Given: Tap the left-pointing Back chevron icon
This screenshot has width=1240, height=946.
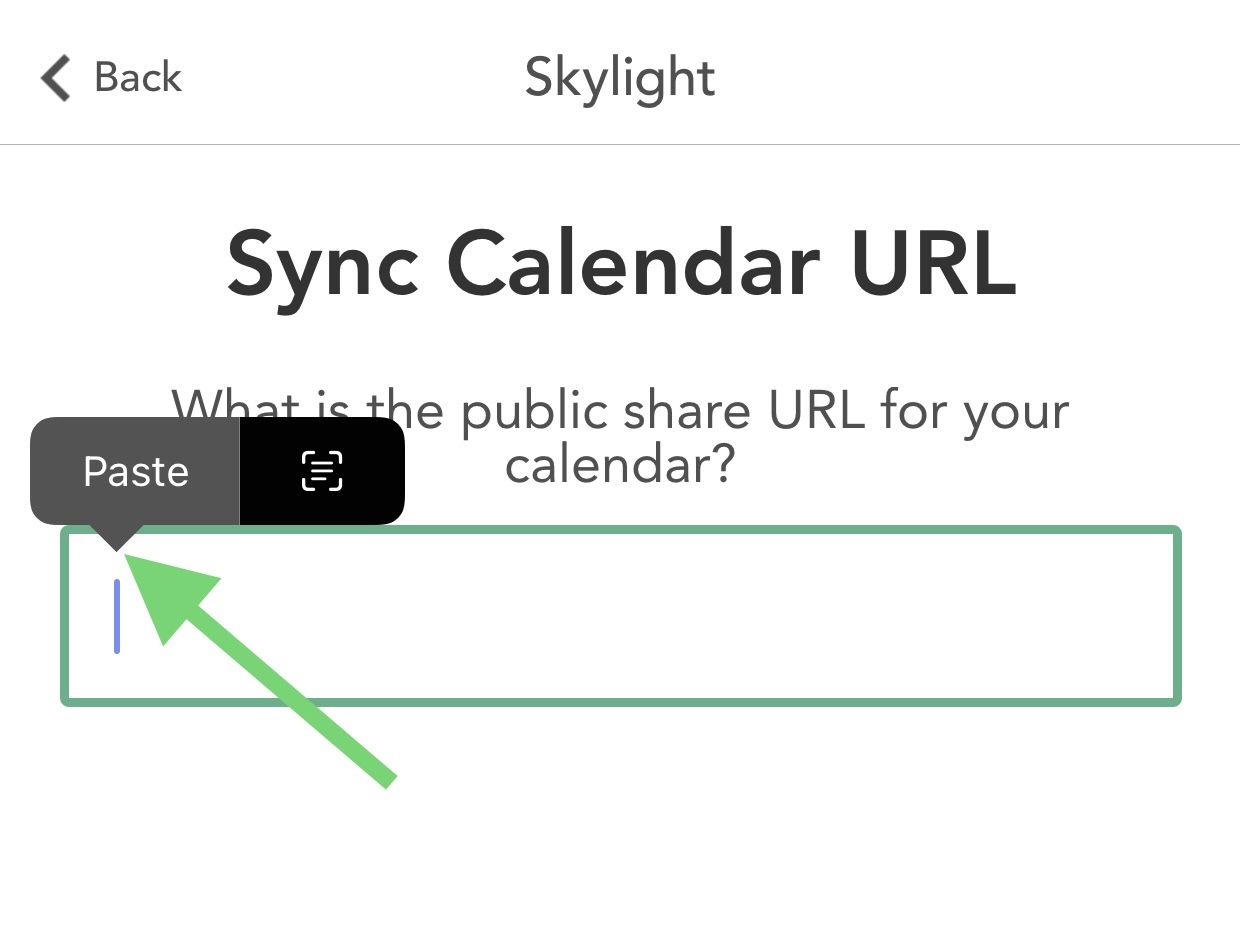Looking at the screenshot, I should pos(55,77).
